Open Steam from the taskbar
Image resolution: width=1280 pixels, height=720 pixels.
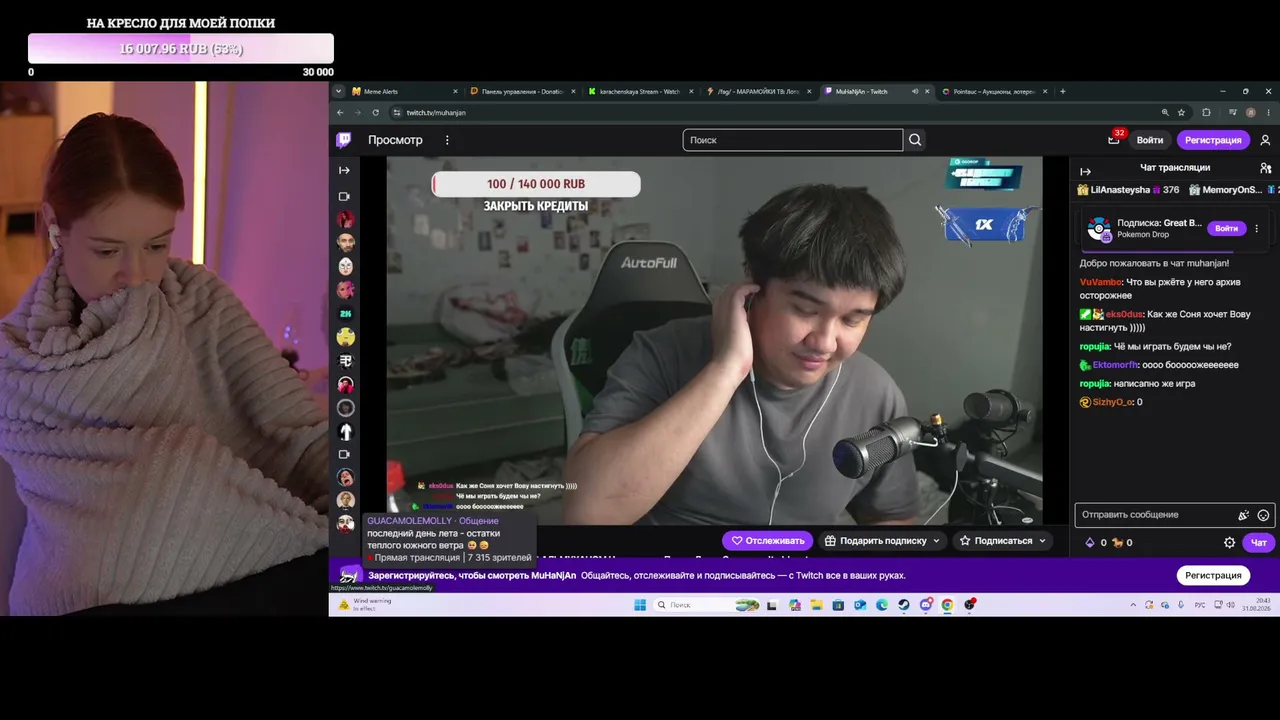point(904,605)
